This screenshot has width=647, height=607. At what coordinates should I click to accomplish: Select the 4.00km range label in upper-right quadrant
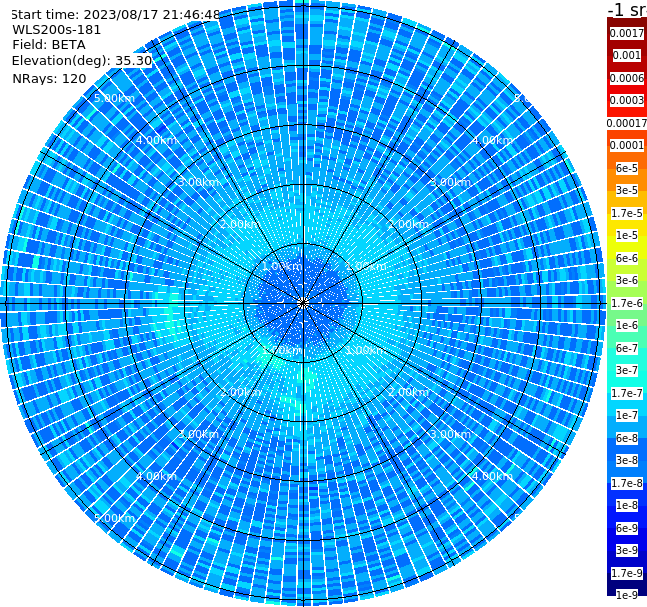pyautogui.click(x=492, y=140)
